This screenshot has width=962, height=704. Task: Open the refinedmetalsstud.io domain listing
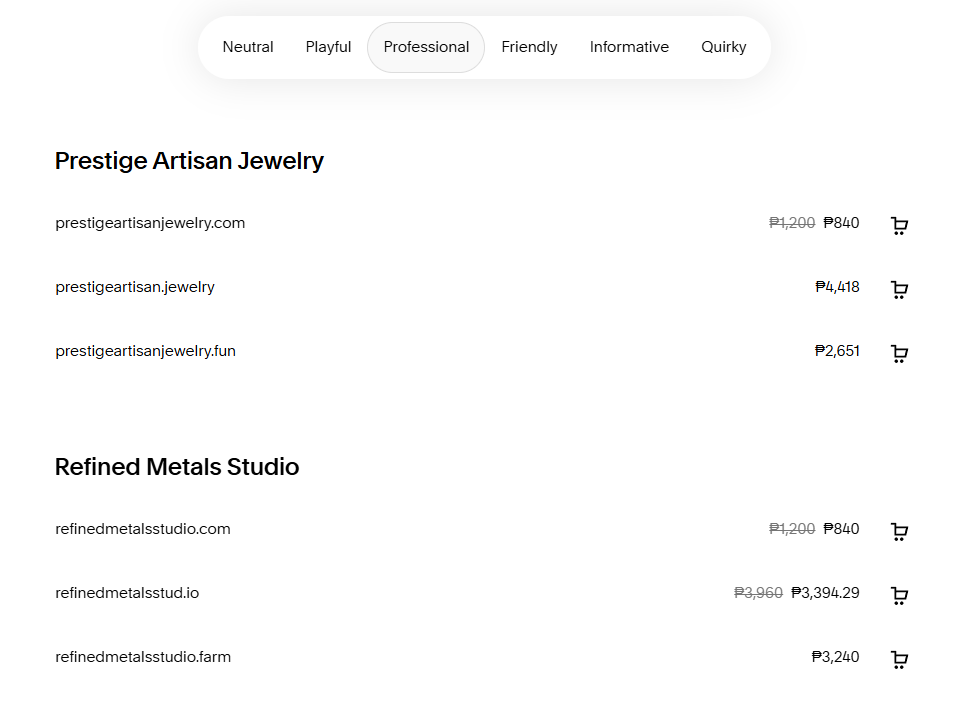click(x=127, y=593)
